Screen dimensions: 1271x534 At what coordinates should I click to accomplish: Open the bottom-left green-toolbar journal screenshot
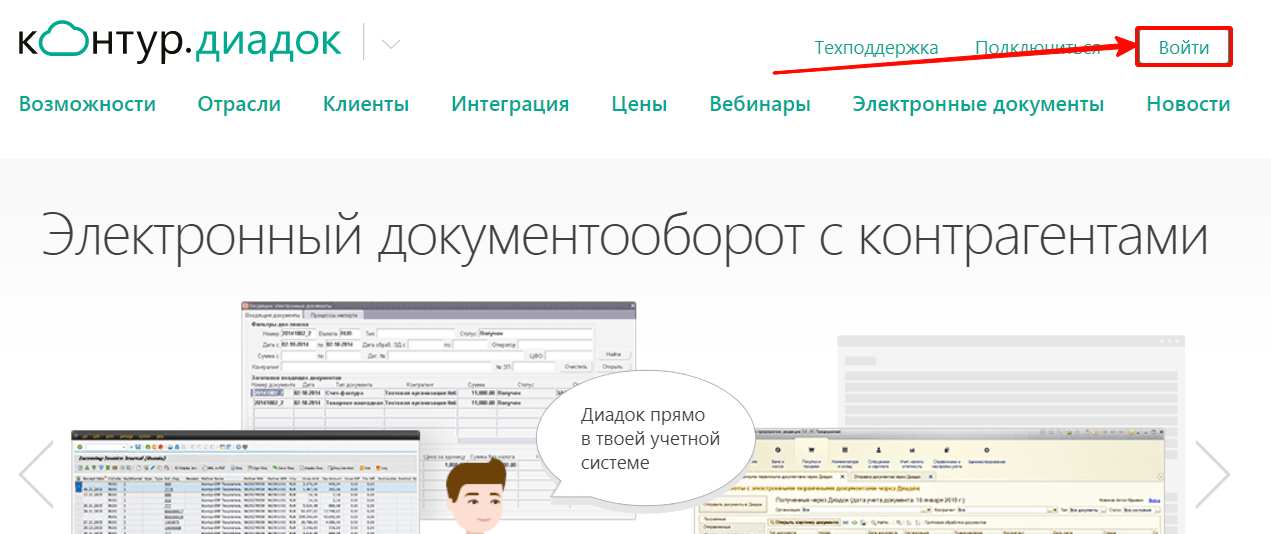click(245, 485)
